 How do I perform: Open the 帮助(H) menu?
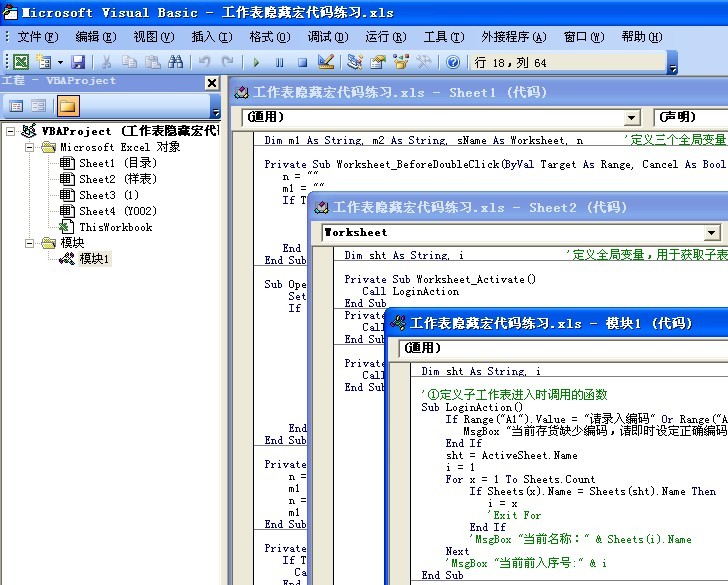tap(642, 36)
